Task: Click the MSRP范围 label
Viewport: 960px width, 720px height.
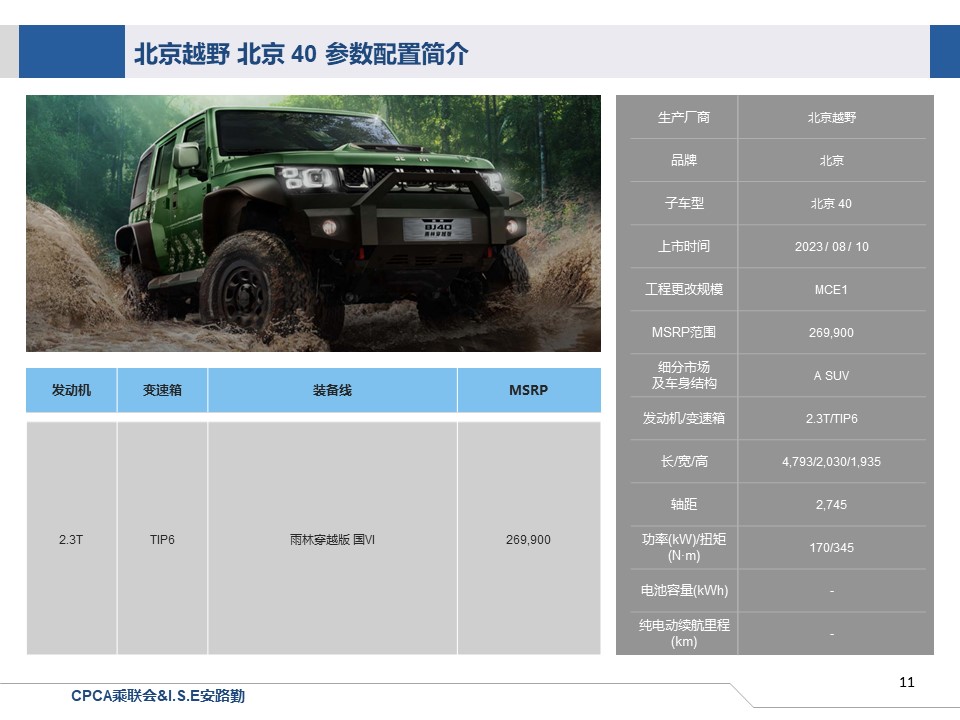Action: coord(684,332)
